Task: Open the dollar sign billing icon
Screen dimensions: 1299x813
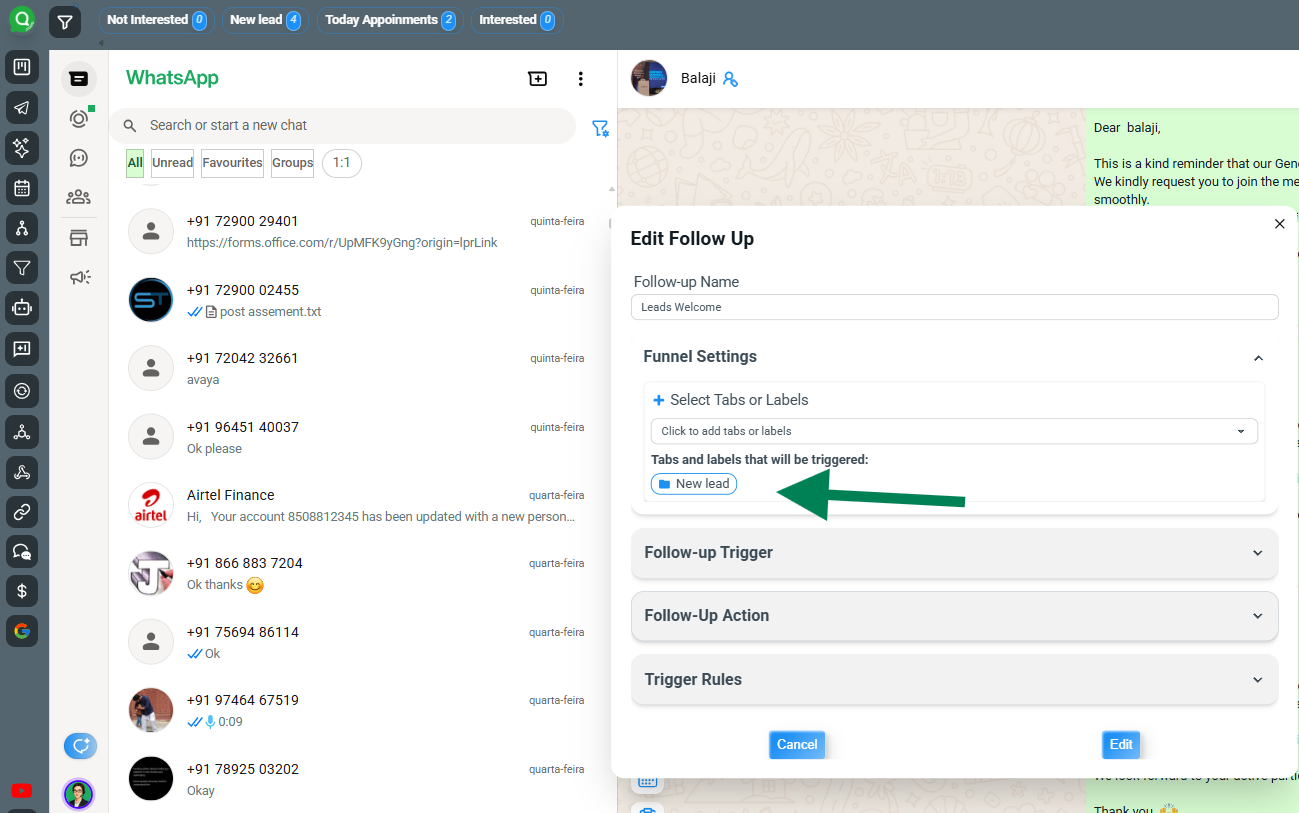Action: click(x=22, y=591)
